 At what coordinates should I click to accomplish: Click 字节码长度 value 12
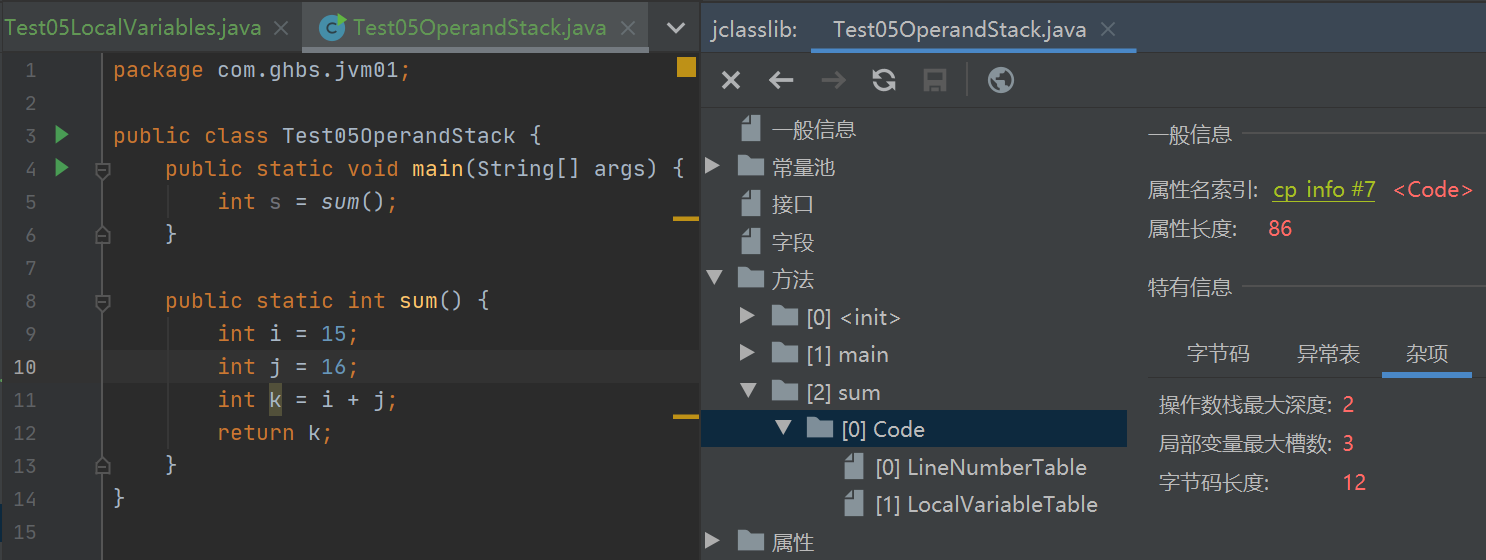pyautogui.click(x=1354, y=483)
